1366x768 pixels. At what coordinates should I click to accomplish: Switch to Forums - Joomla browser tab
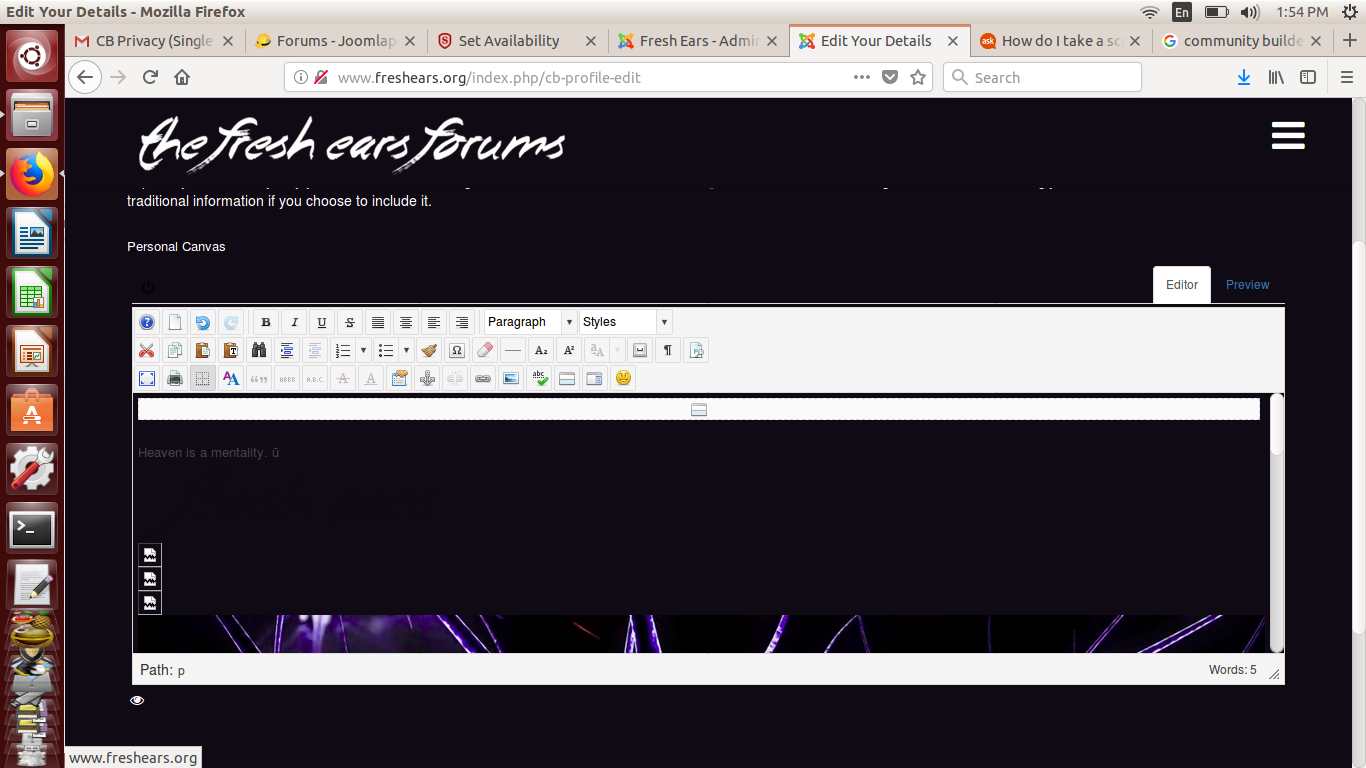(337, 41)
